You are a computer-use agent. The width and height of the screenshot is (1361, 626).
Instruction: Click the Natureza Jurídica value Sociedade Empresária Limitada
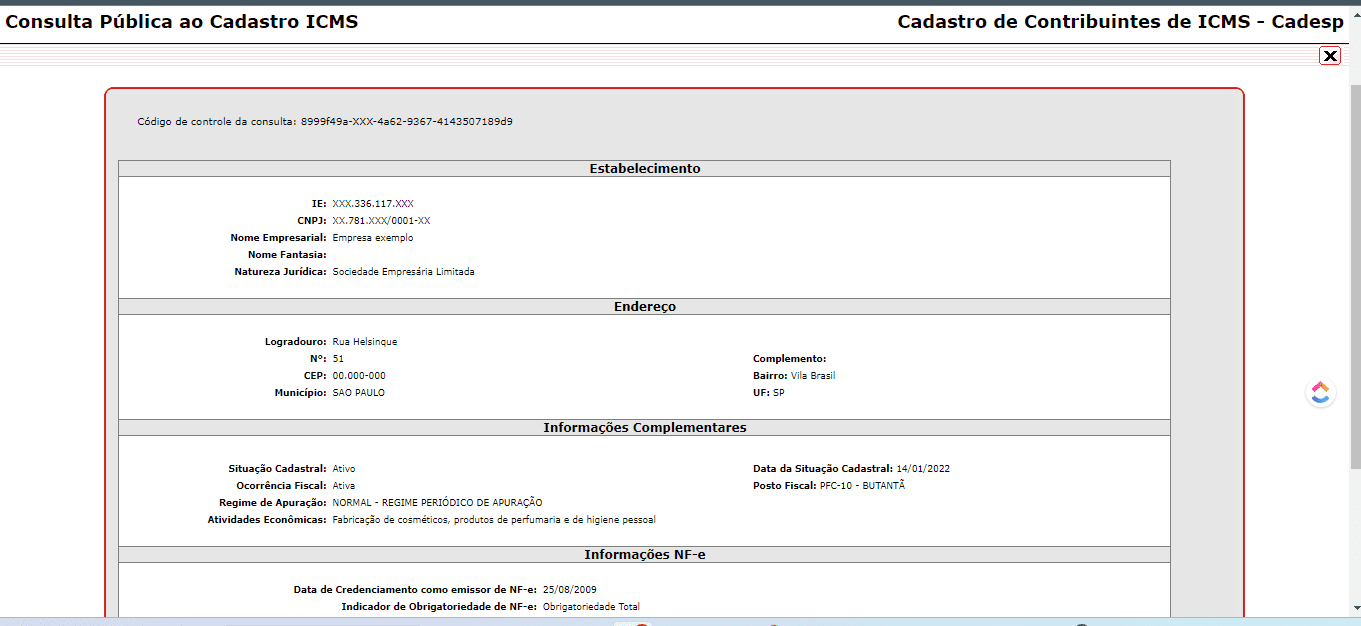pos(403,272)
